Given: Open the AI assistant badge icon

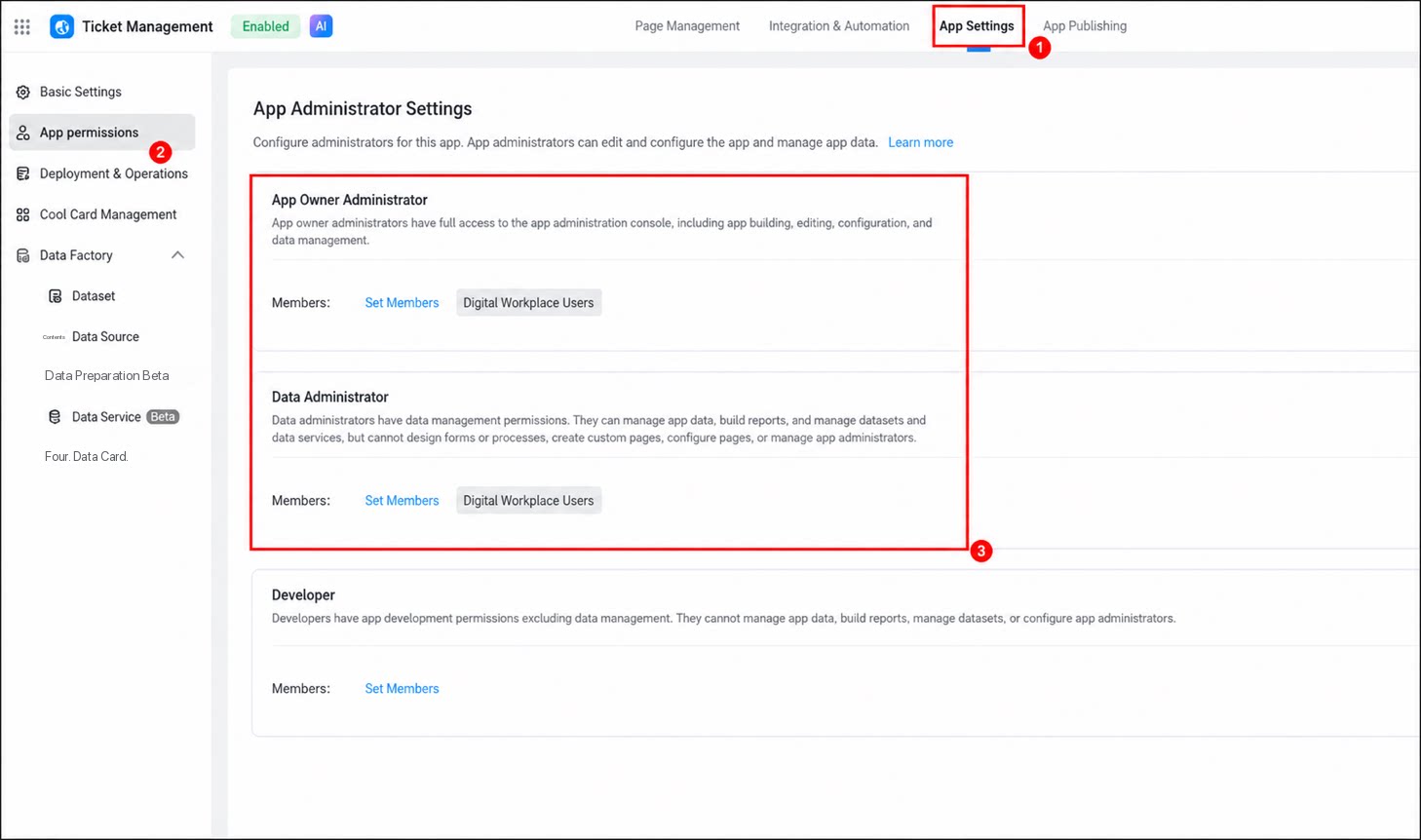Looking at the screenshot, I should pyautogui.click(x=321, y=26).
